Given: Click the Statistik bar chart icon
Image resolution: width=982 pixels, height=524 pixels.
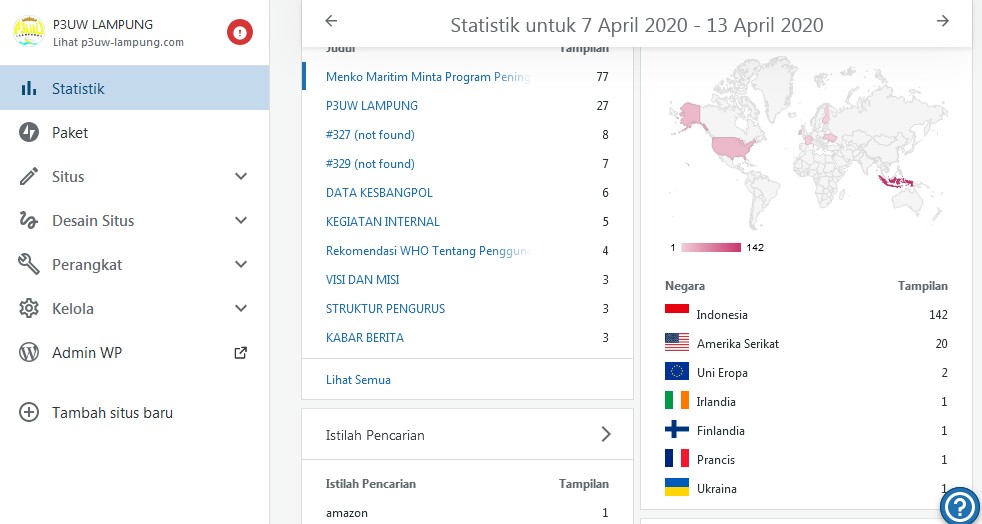Looking at the screenshot, I should tap(29, 88).
